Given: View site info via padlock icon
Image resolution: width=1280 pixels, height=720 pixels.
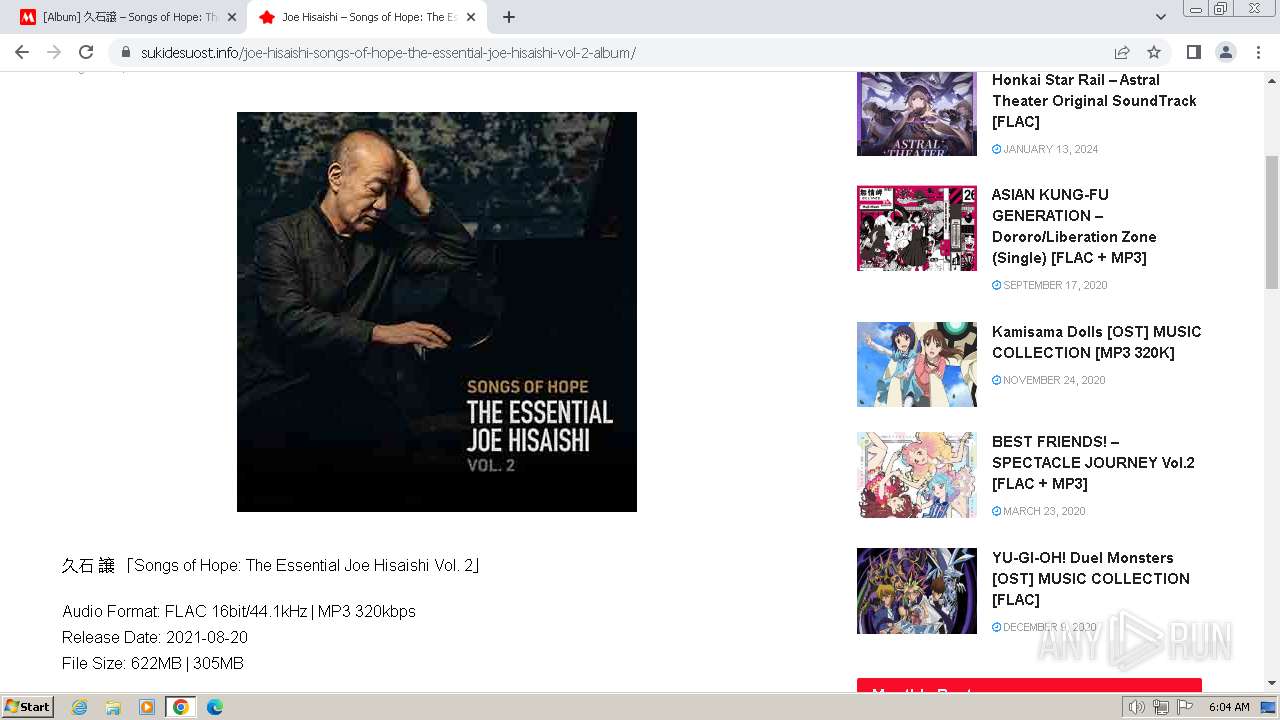Looking at the screenshot, I should point(126,52).
